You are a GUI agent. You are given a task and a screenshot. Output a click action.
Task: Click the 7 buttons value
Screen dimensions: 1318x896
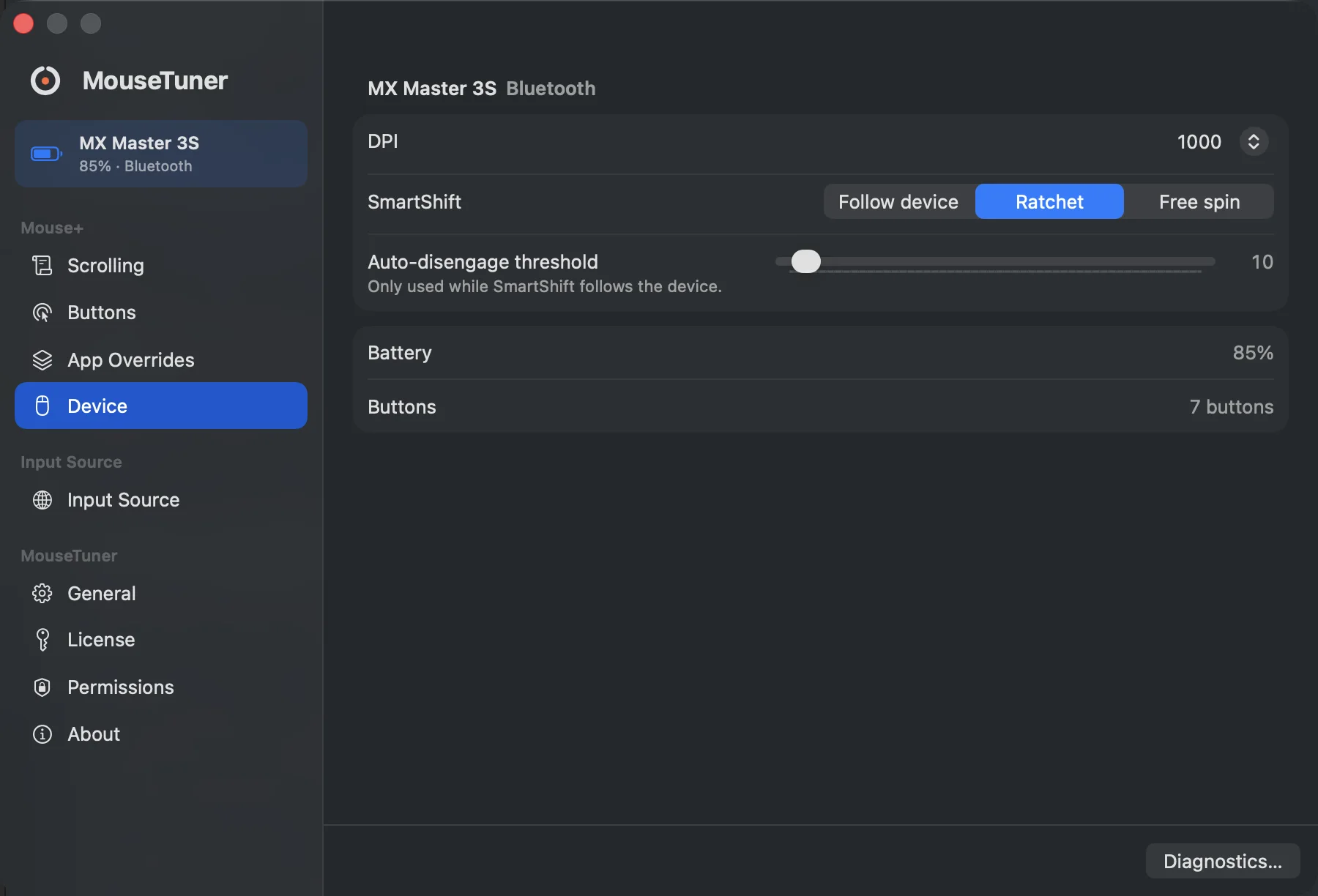pos(1232,407)
